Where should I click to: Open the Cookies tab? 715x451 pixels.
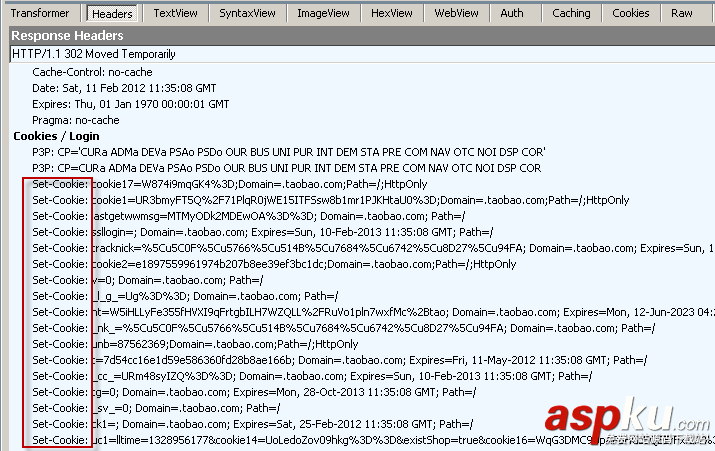(x=631, y=13)
